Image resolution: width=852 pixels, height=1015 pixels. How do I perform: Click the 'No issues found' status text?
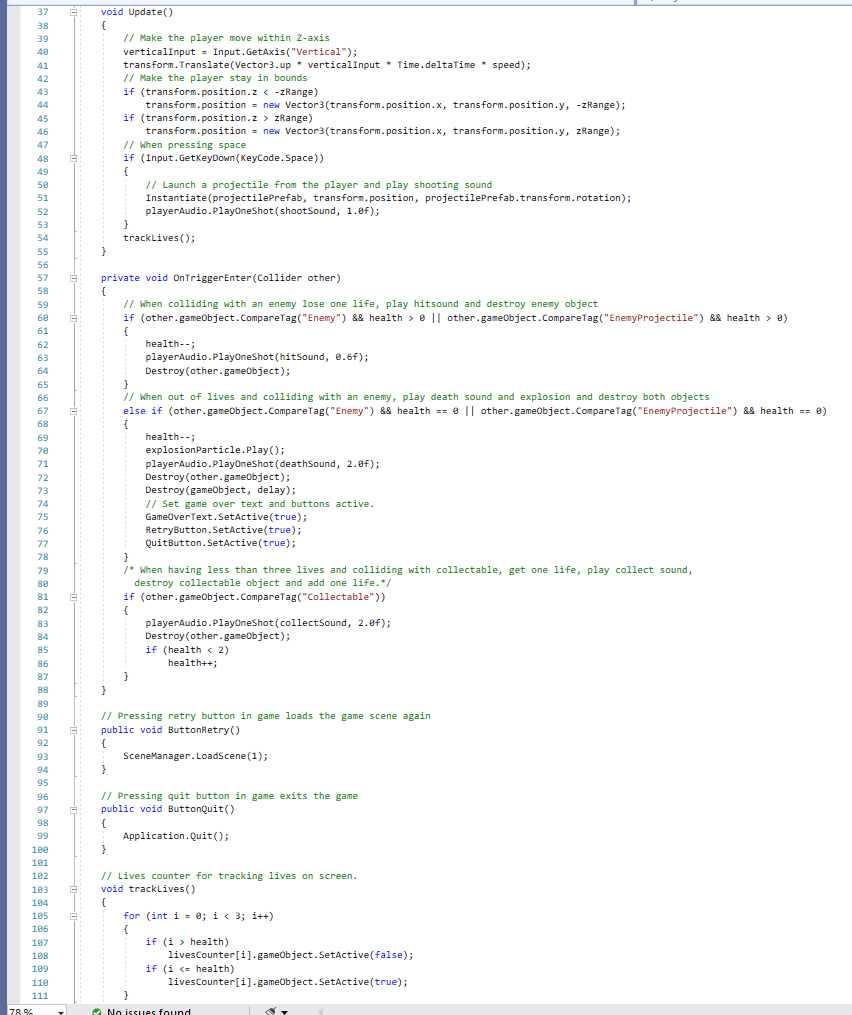pos(149,1011)
